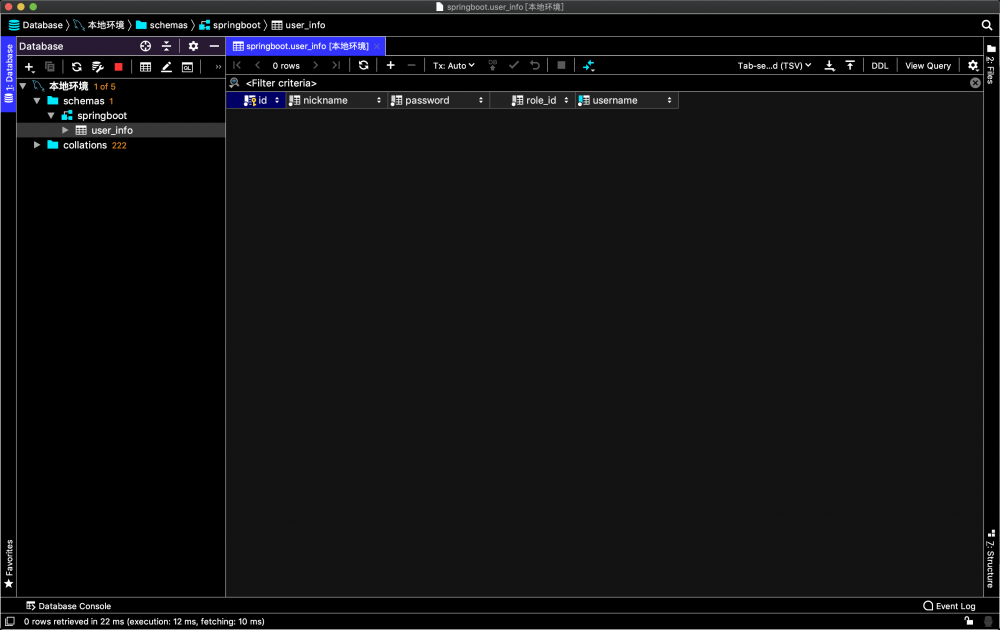Click schemas in the breadcrumb bar
Image resolution: width=1000 pixels, height=630 pixels.
162,25
